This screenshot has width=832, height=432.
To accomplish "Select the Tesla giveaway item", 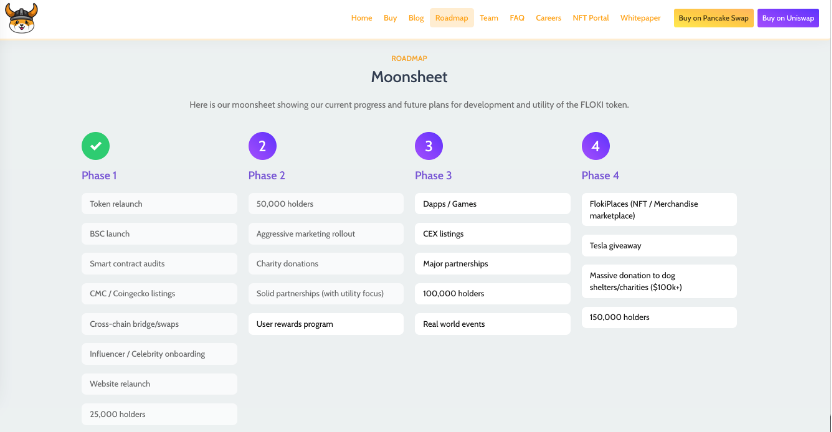I will (x=659, y=246).
